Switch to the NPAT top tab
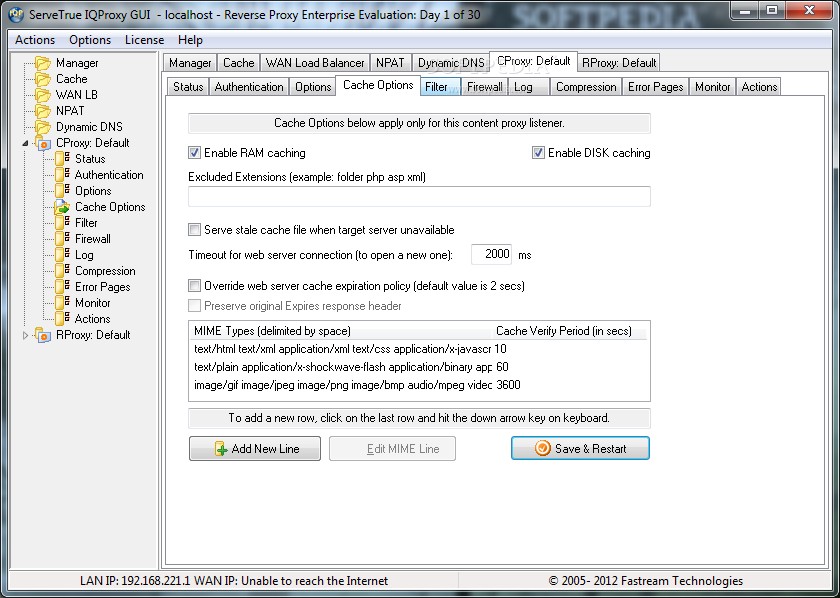Screen dimensions: 840x598 tap(390, 63)
